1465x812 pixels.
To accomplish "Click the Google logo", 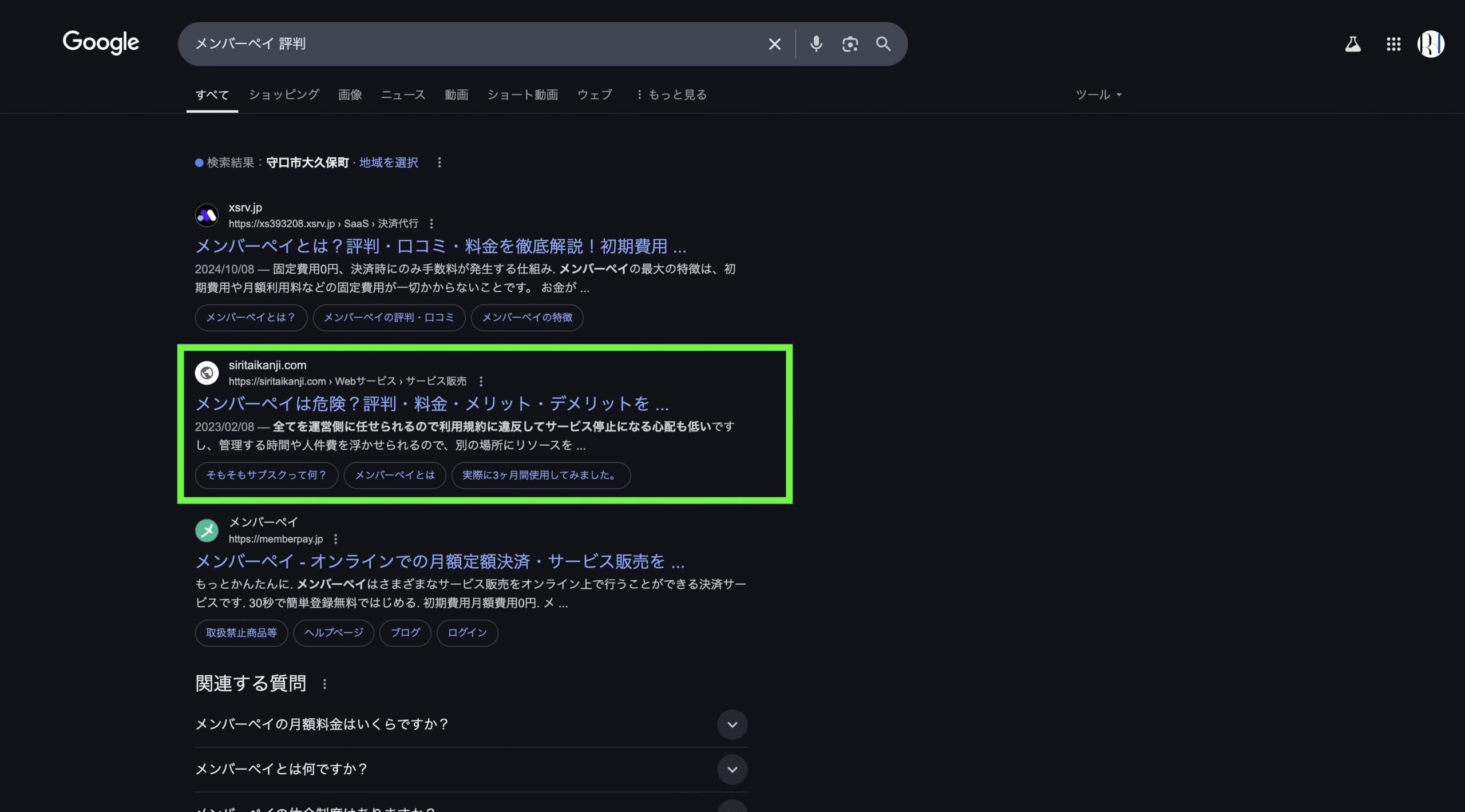I will (101, 43).
